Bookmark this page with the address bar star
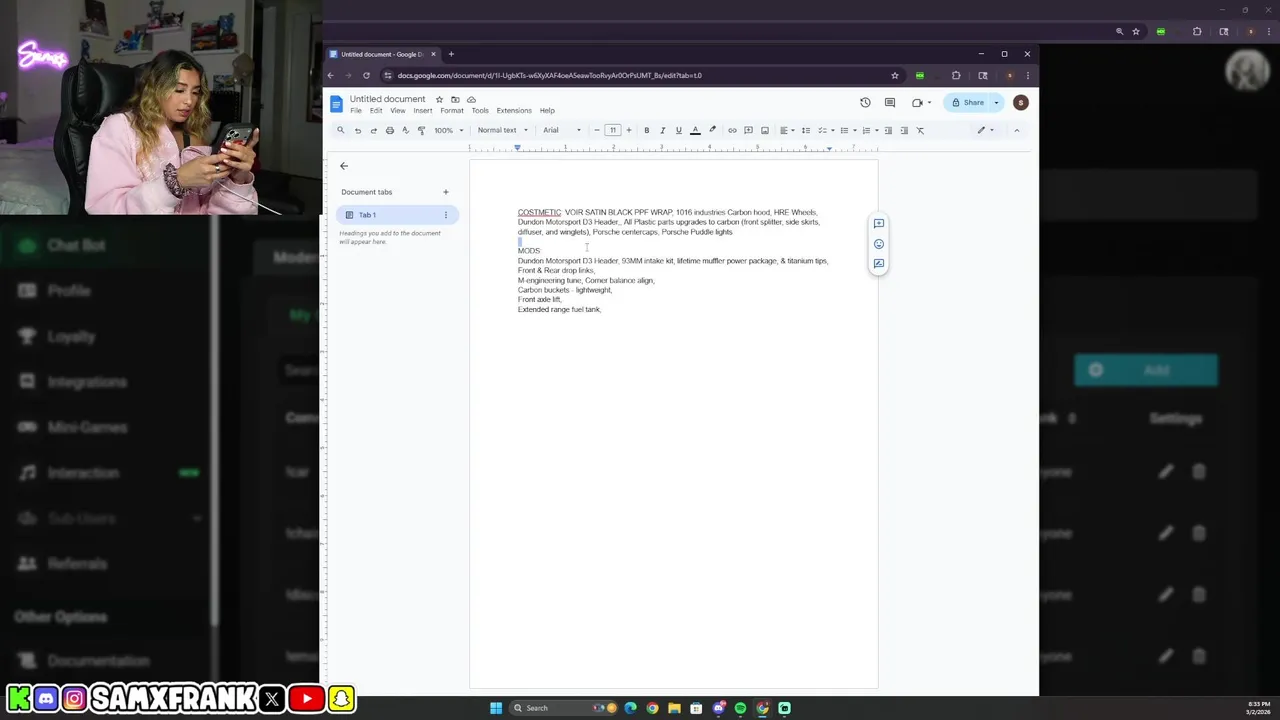 pyautogui.click(x=894, y=75)
